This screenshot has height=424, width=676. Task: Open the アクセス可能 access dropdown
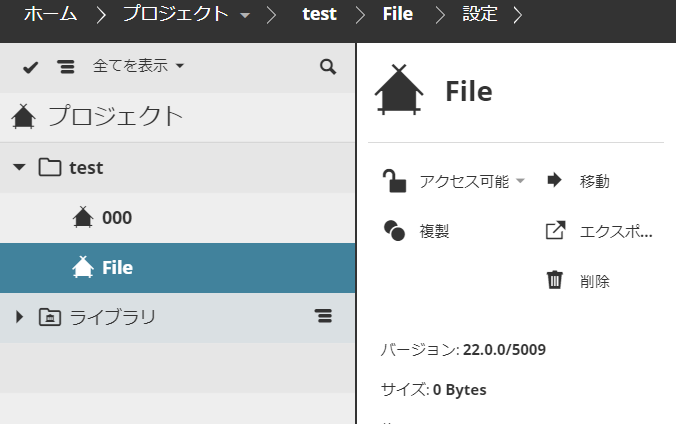[x=472, y=181]
